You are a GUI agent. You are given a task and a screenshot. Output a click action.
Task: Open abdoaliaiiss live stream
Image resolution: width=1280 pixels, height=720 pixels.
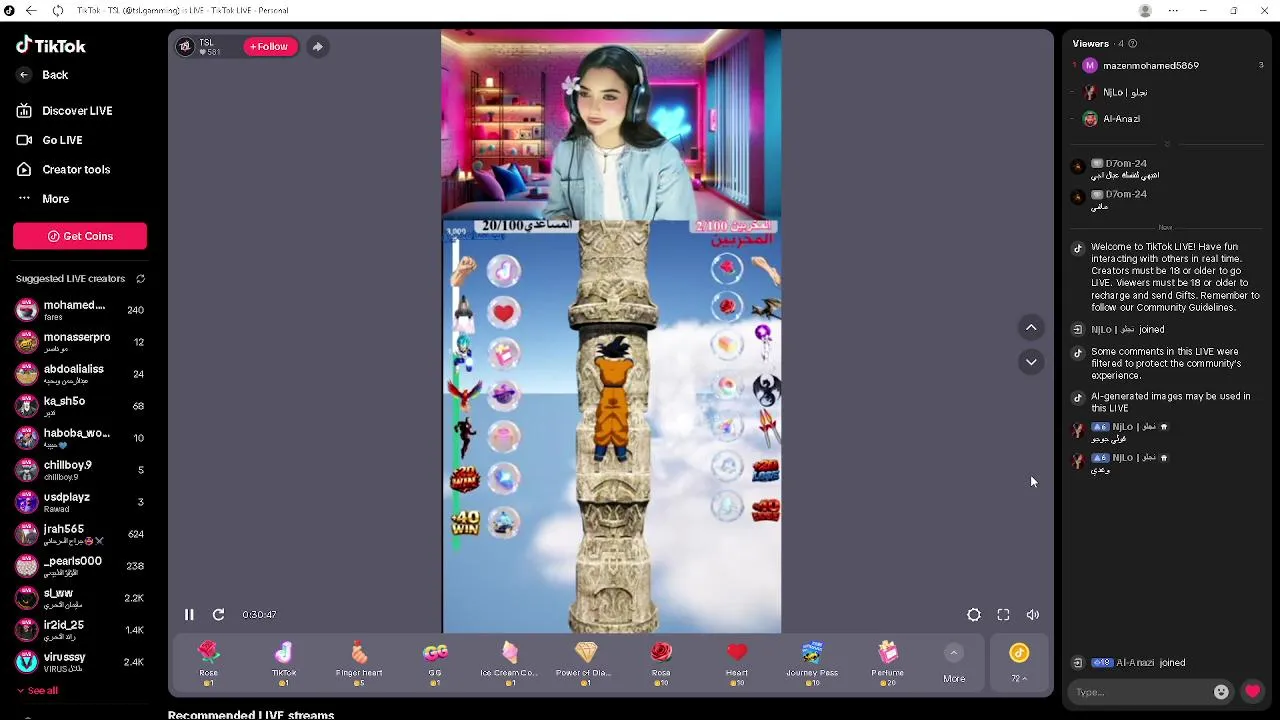coord(80,374)
